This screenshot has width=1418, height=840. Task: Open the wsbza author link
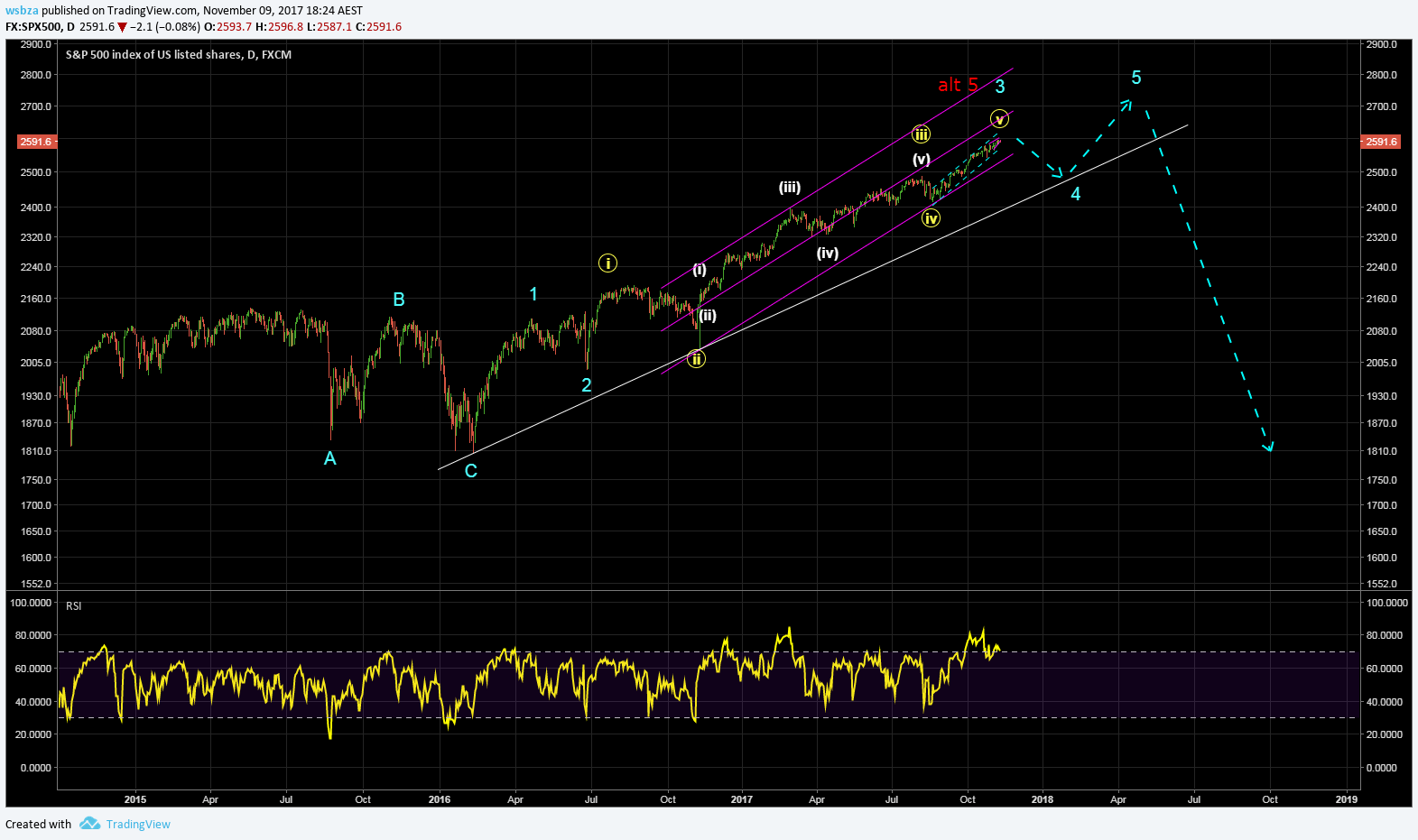click(22, 11)
